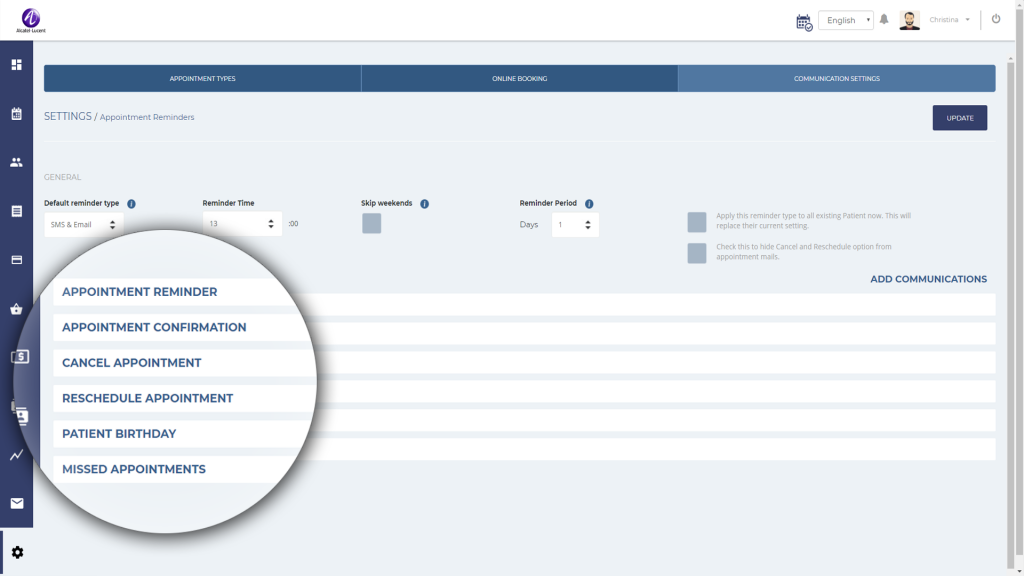Switch to the Appointment Types tab
Viewport: 1024px width, 576px height.
(x=202, y=78)
